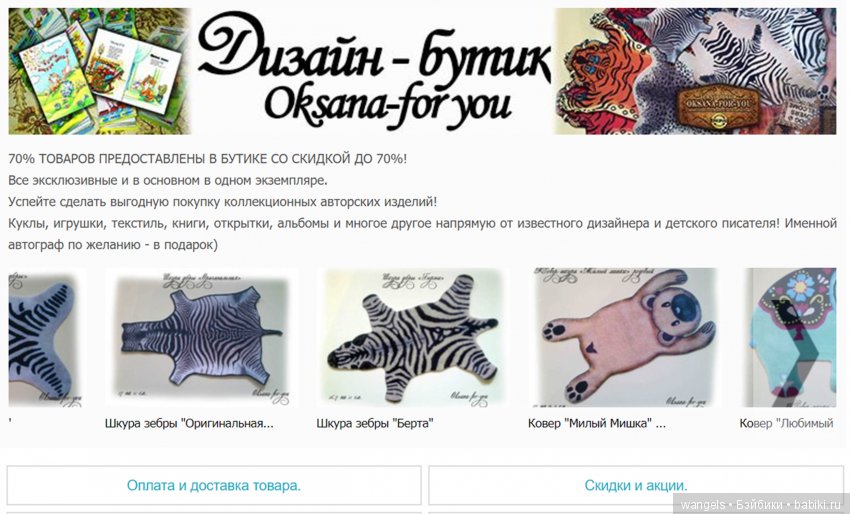
Task: Open the partially visible elephant rug thumbnail
Action: pyautogui.click(x=788, y=337)
